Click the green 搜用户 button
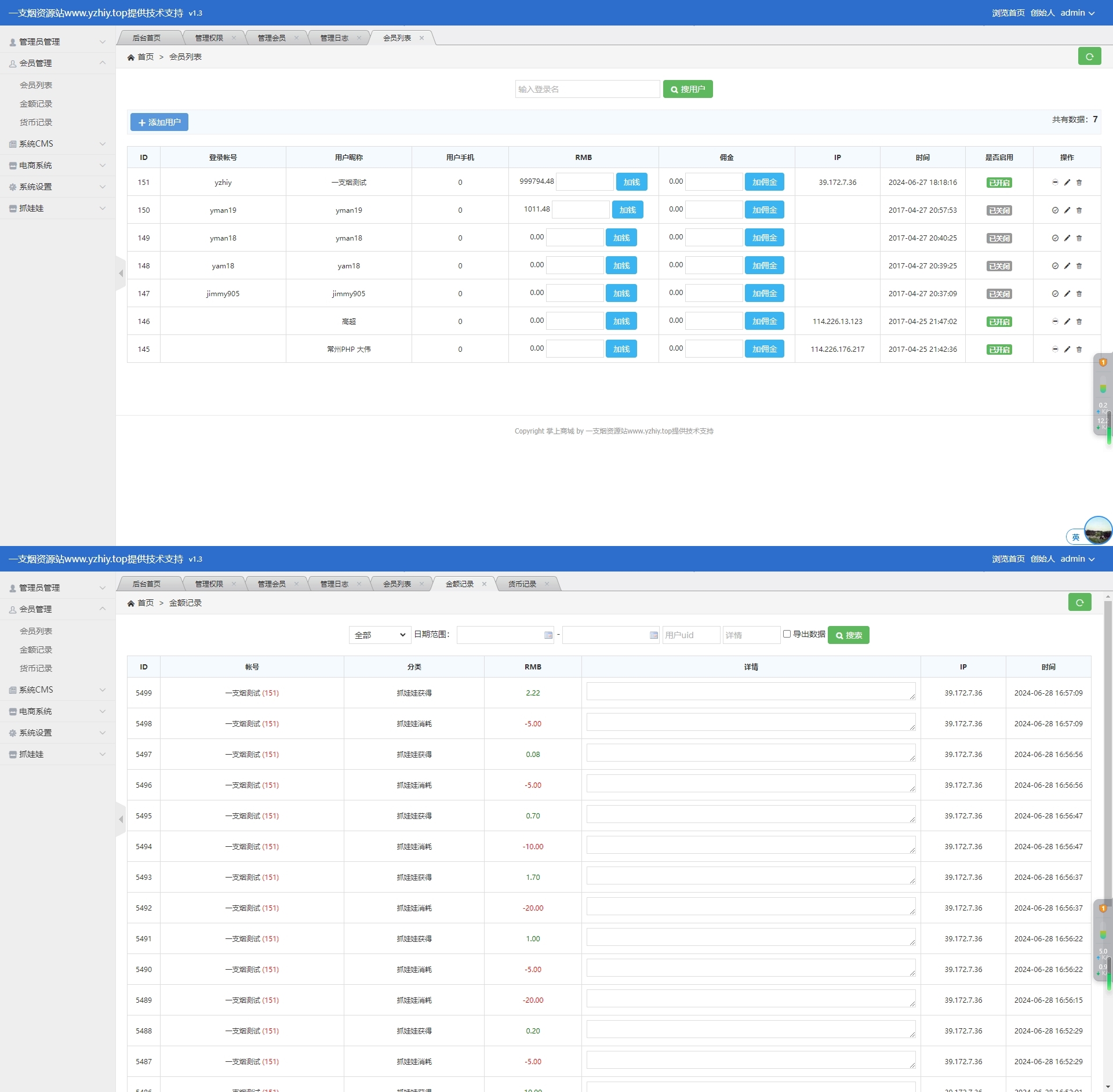Viewport: 1113px width, 1092px height. [x=688, y=89]
